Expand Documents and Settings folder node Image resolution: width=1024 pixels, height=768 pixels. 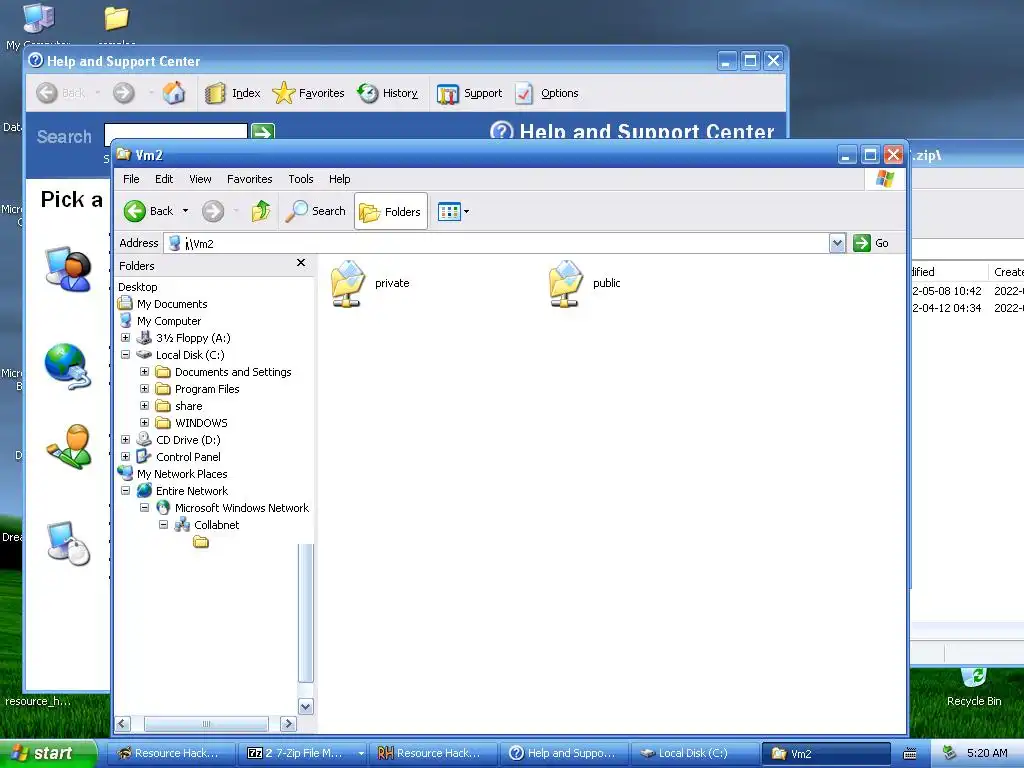click(144, 372)
